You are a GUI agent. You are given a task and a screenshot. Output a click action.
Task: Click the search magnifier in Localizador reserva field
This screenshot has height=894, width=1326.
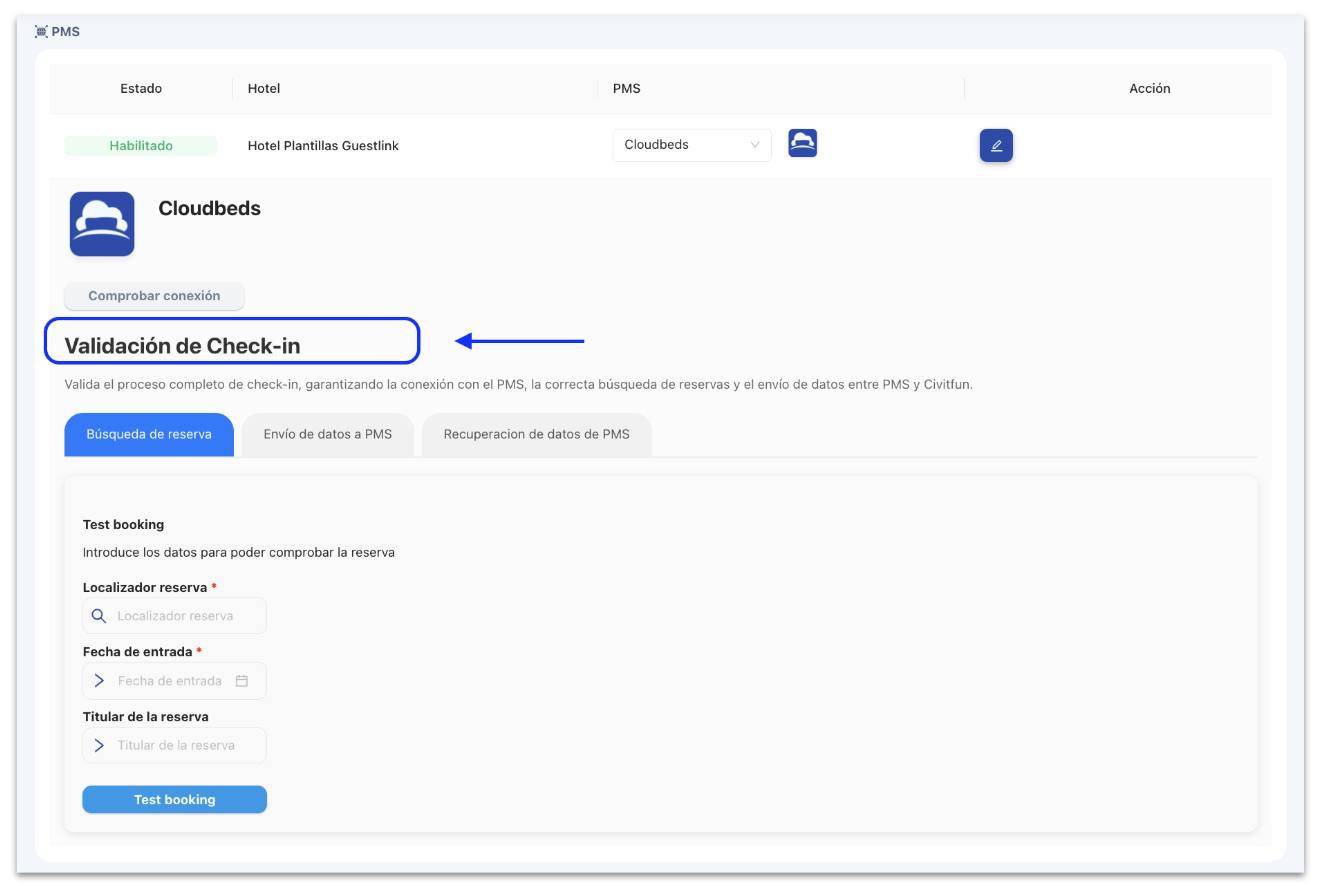(99, 615)
